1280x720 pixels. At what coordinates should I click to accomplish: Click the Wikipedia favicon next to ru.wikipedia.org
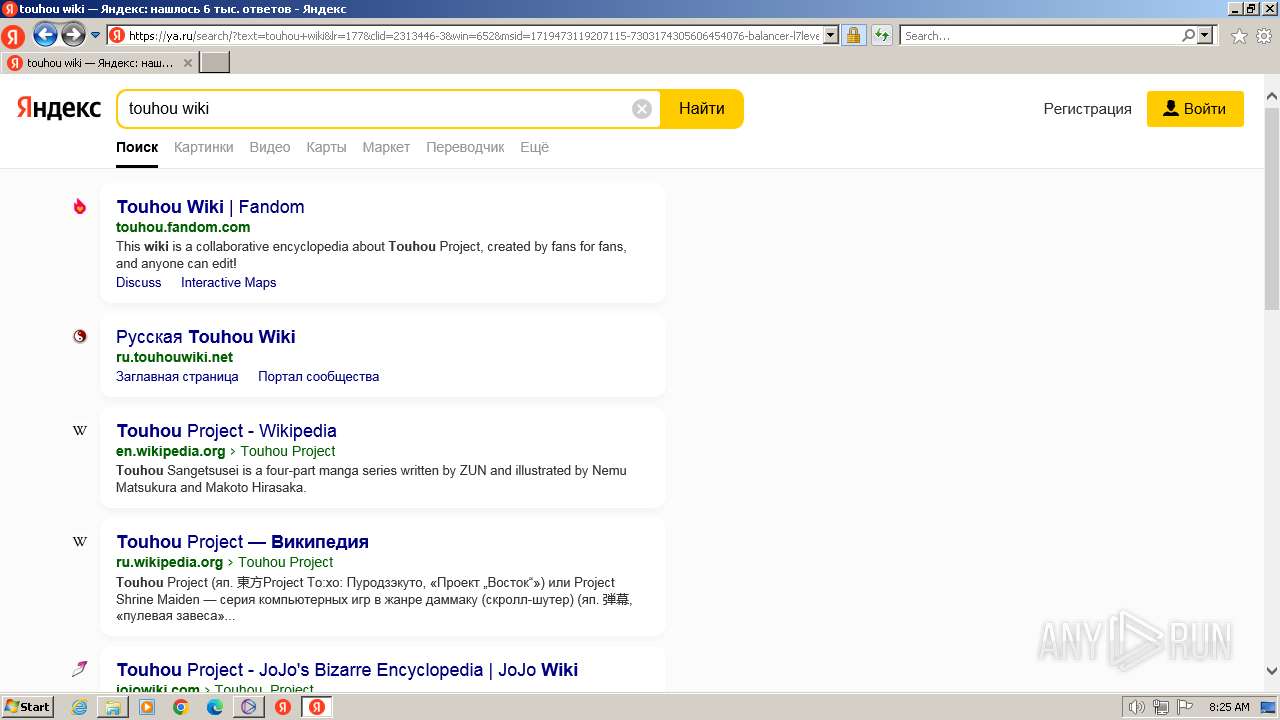click(80, 542)
